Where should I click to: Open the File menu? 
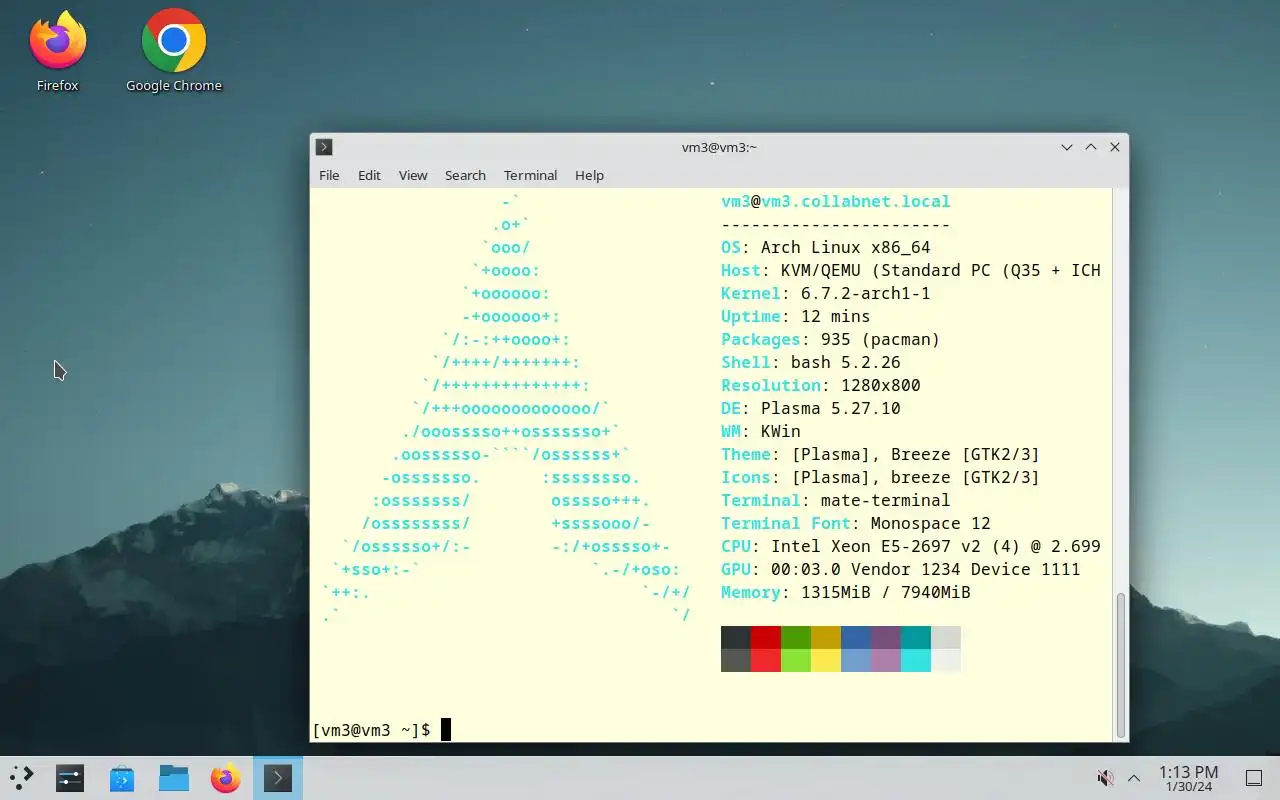click(x=329, y=175)
